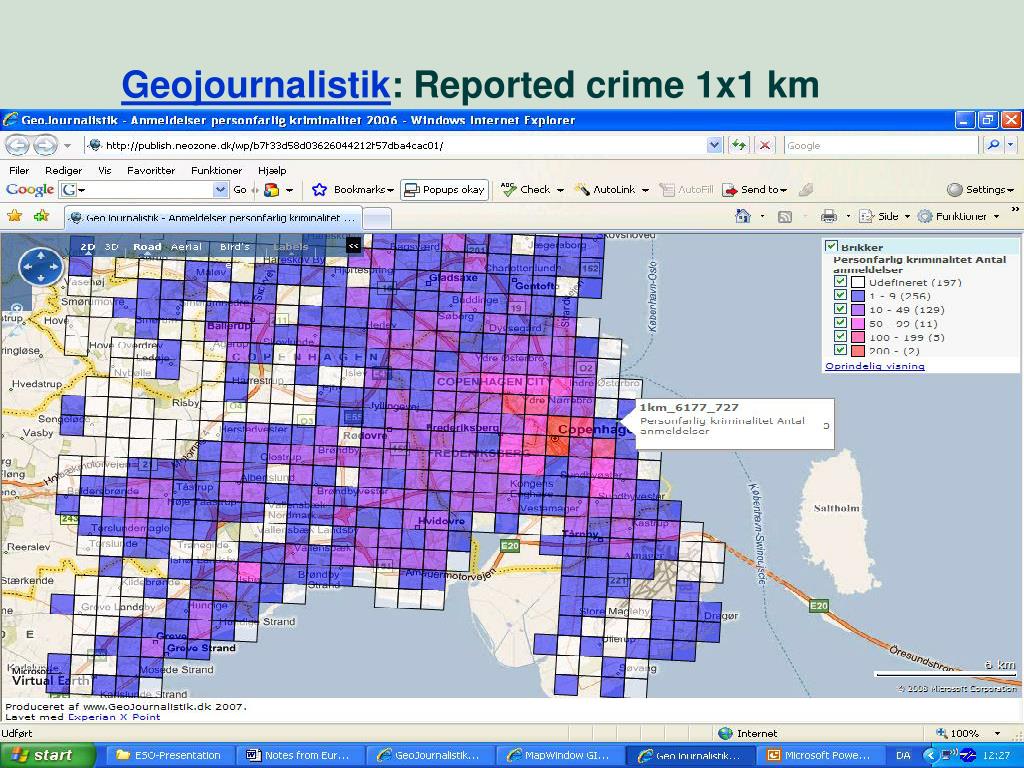The image size is (1024, 768).
Task: Click the search magnifier icon
Action: [993, 145]
